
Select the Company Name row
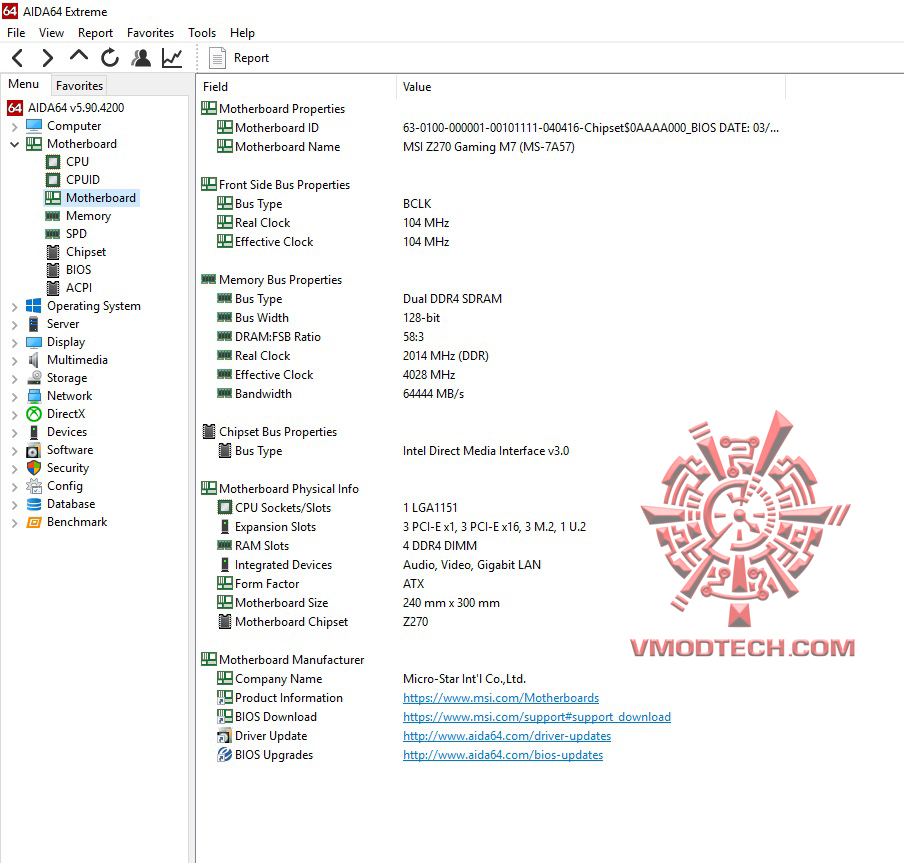[493, 679]
